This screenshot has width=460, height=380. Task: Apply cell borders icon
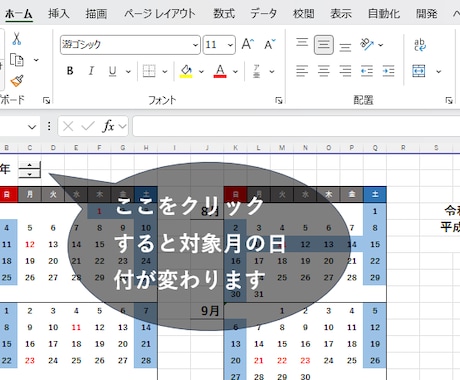[x=149, y=71]
